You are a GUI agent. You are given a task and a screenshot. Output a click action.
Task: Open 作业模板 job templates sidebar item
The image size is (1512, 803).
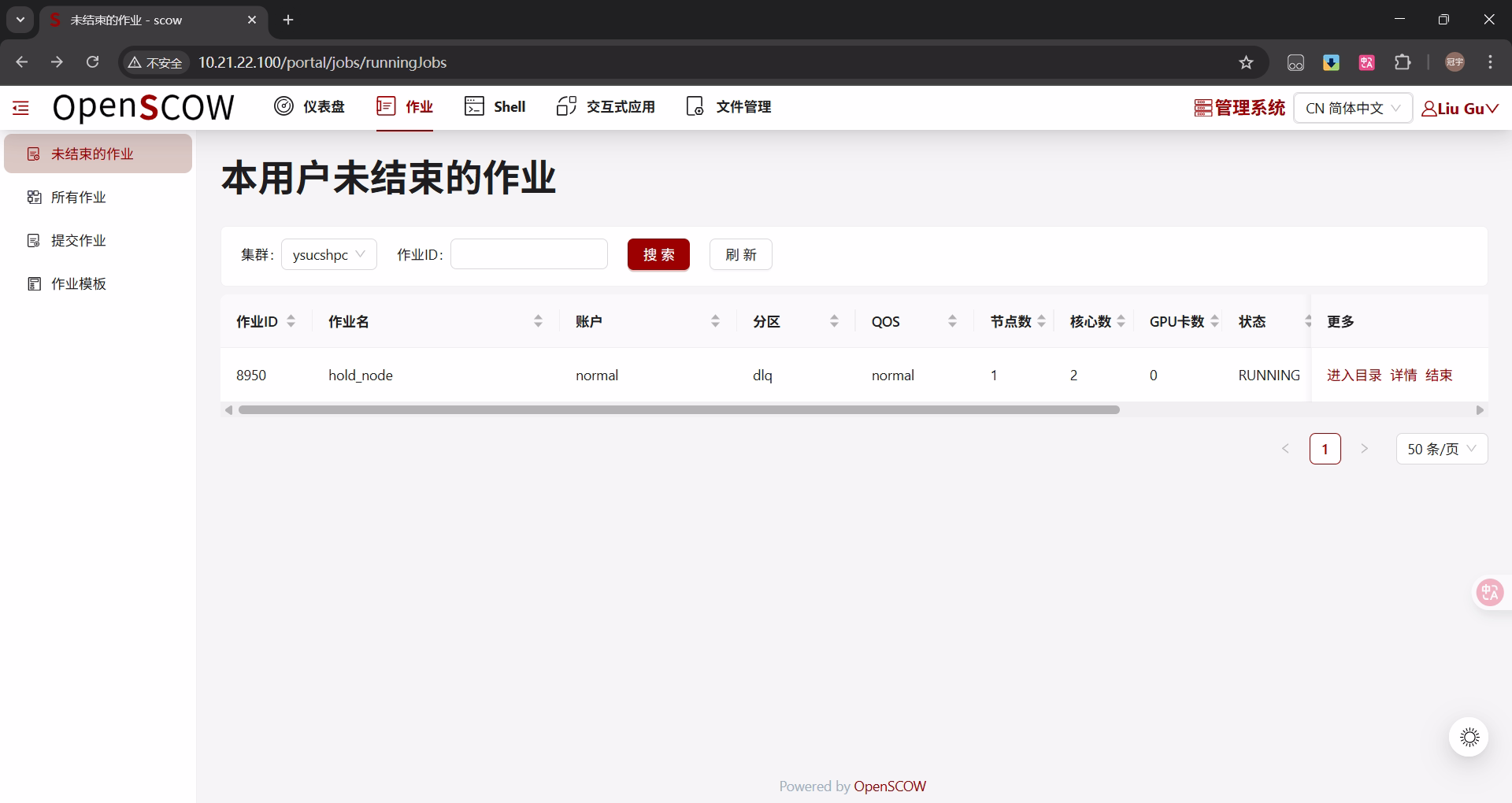(78, 283)
